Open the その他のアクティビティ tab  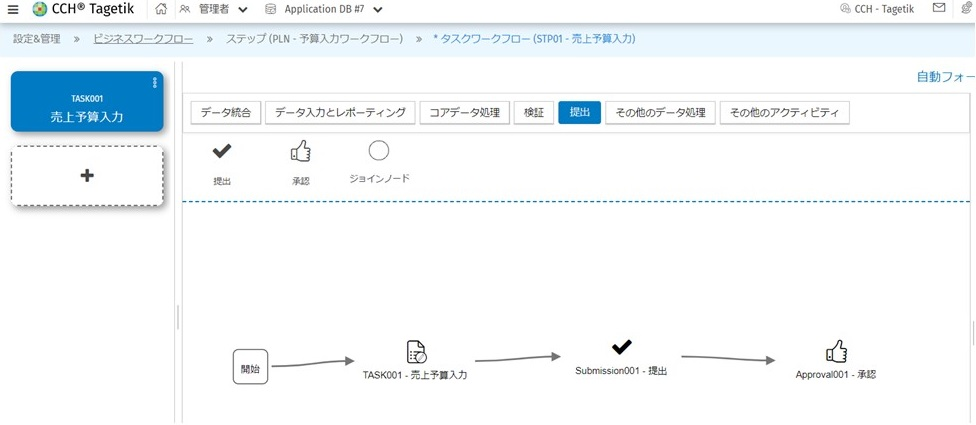click(x=784, y=112)
